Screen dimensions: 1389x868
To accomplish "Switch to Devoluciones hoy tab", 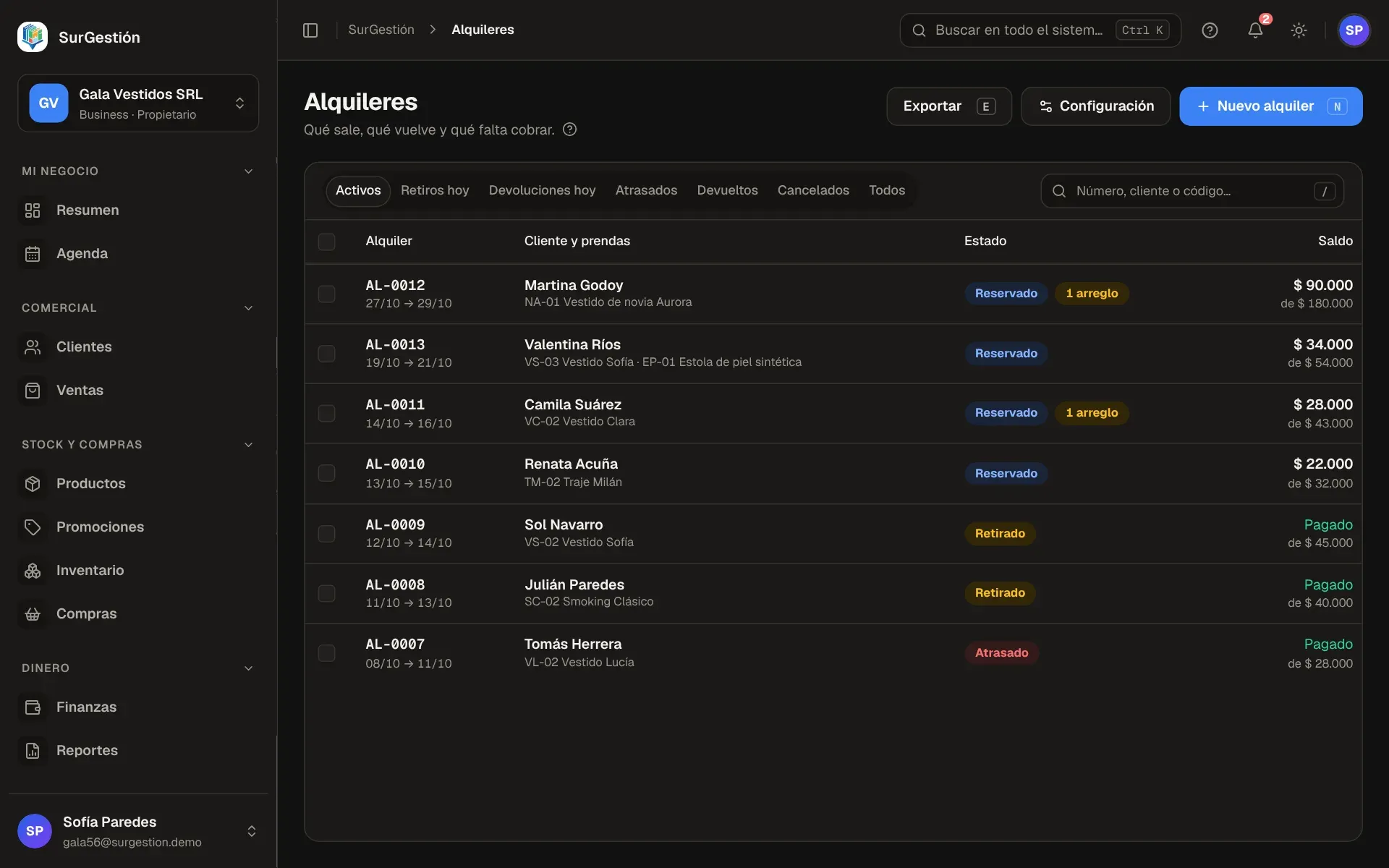I will click(542, 190).
